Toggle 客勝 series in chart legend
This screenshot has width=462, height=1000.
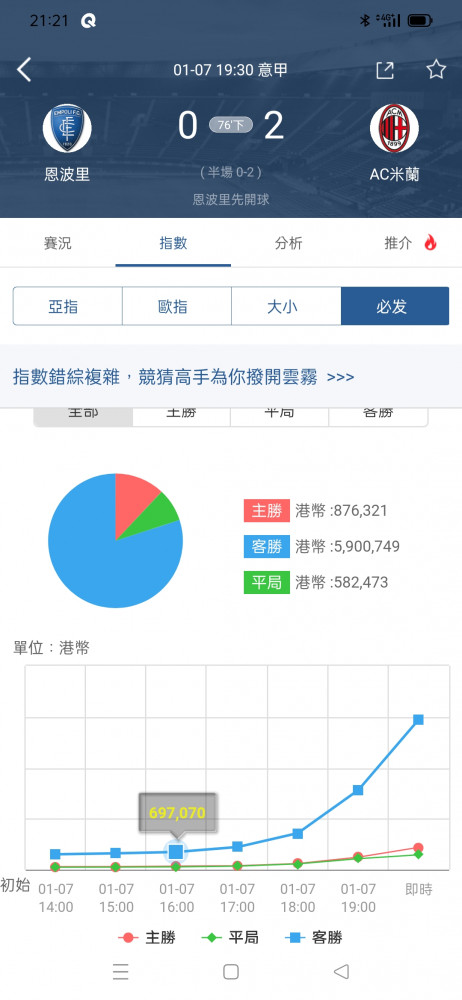tap(313, 938)
